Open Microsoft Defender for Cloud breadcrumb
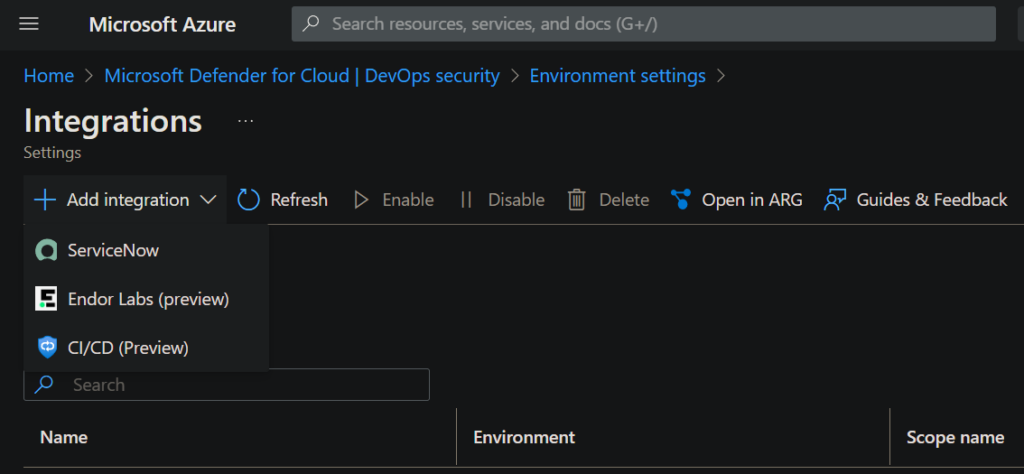Screen dimensions: 1024x474 tap(302, 76)
